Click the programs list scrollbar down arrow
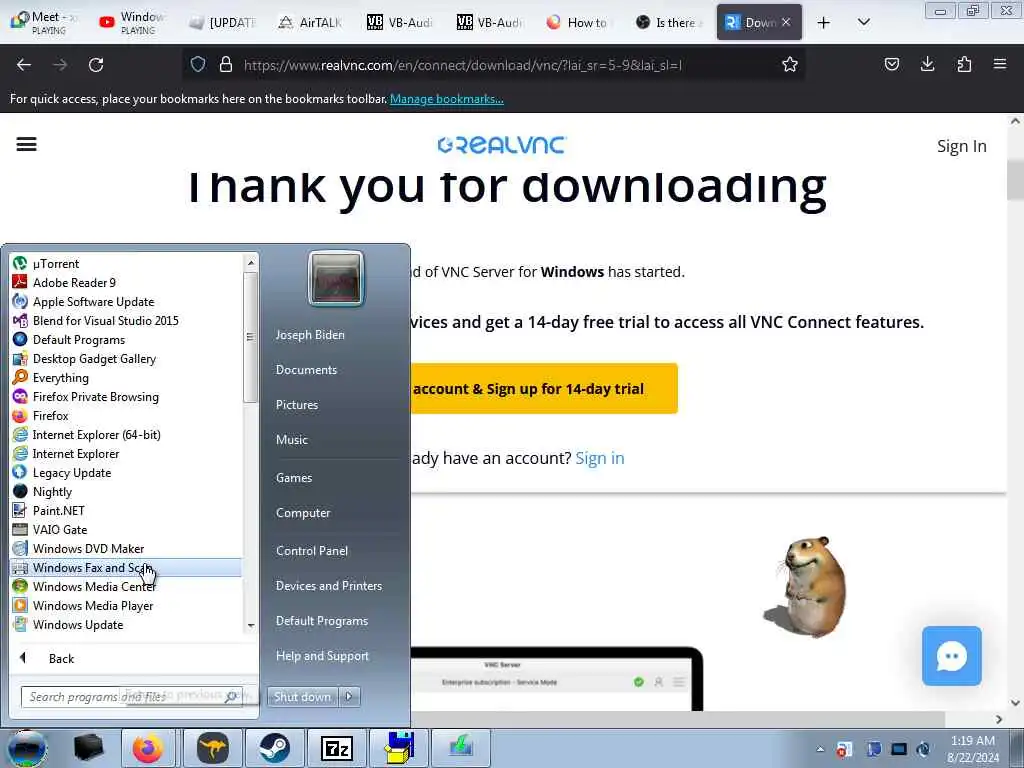1024x768 pixels. point(250,626)
